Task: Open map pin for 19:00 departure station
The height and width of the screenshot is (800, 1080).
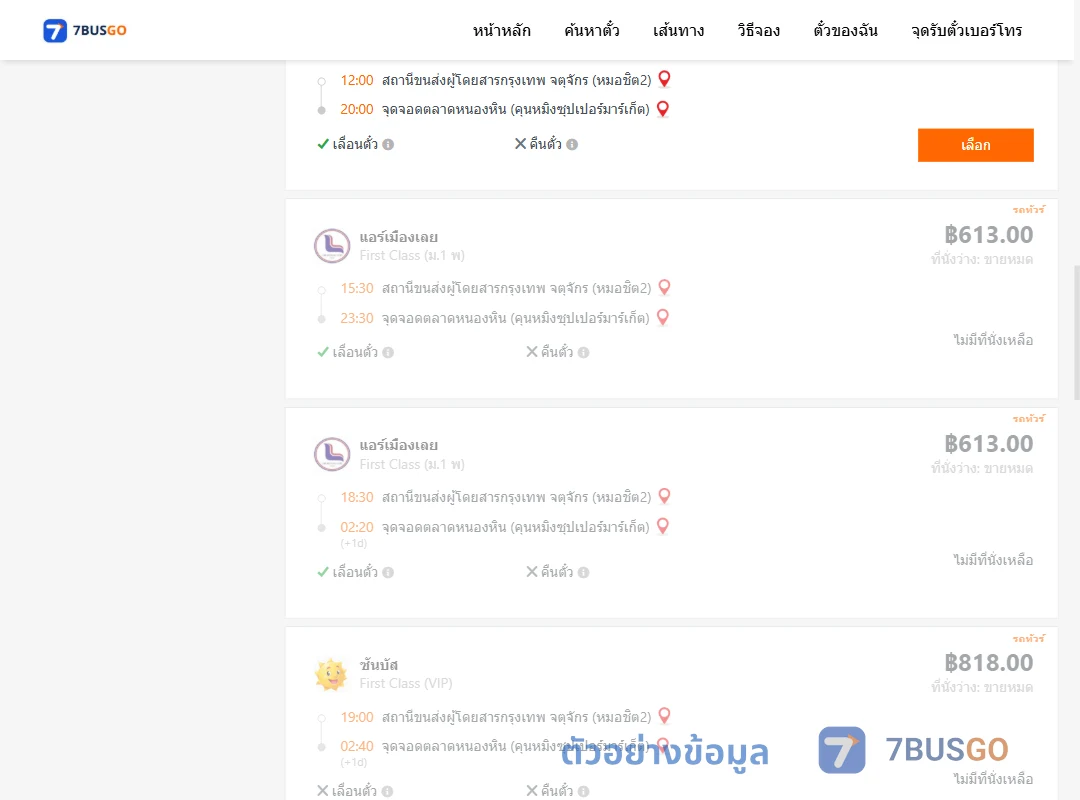Action: point(664,716)
